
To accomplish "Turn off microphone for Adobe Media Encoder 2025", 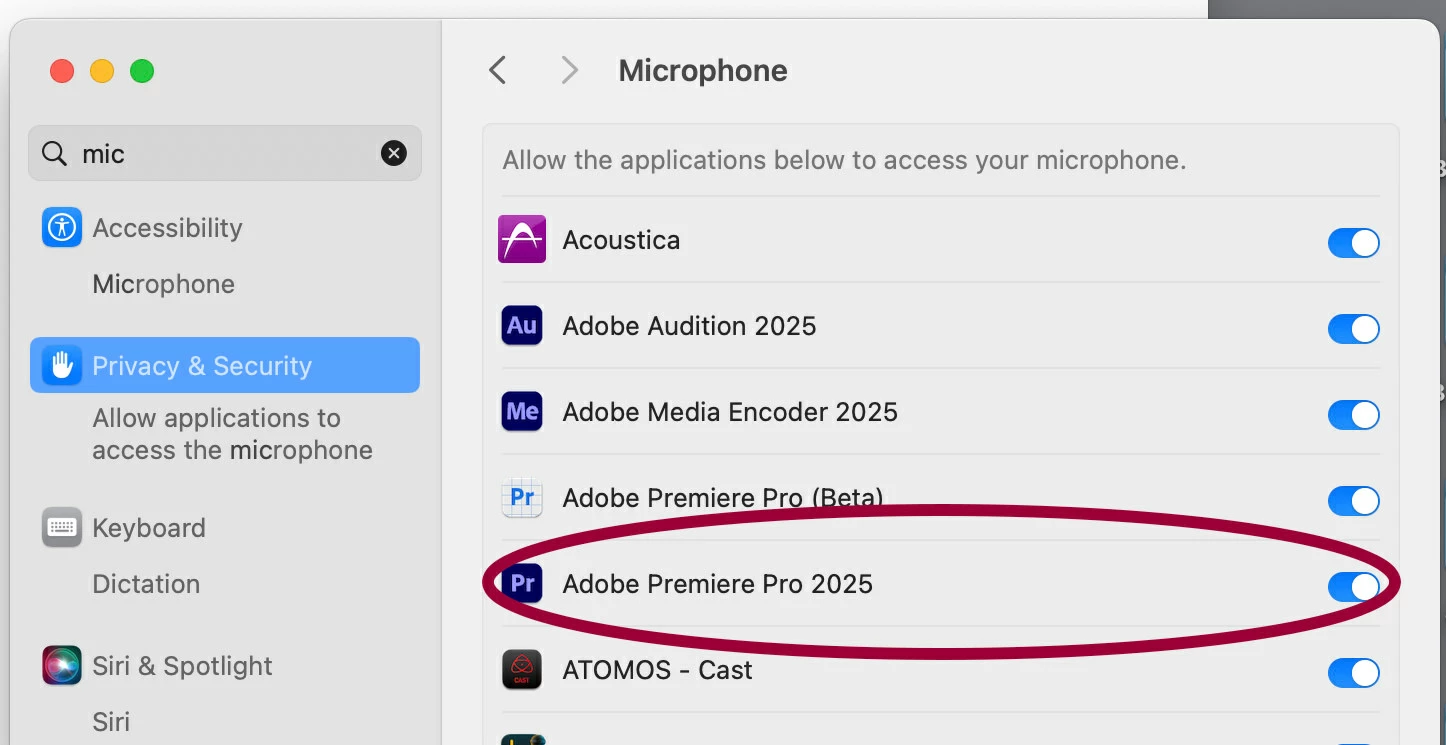I will [1353, 415].
